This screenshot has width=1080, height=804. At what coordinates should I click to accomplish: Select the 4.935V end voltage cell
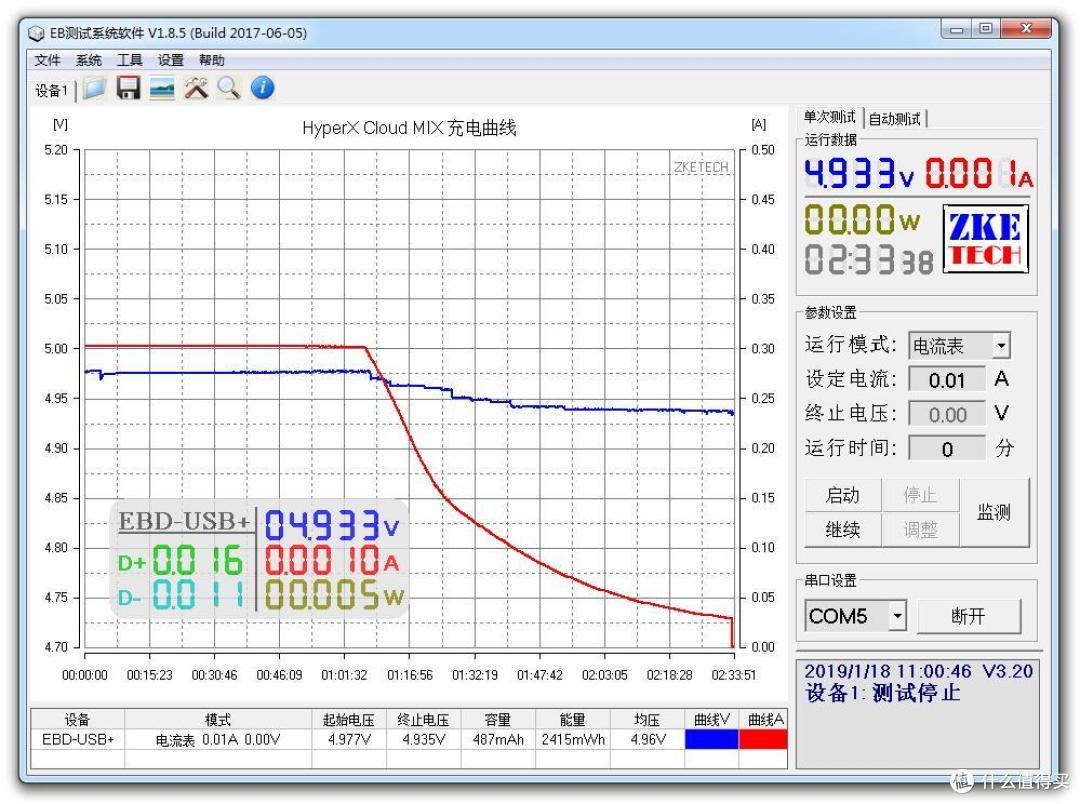(x=424, y=739)
